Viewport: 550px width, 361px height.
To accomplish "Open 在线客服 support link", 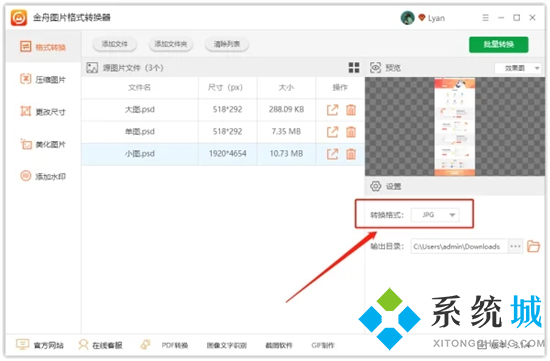I will [100, 345].
